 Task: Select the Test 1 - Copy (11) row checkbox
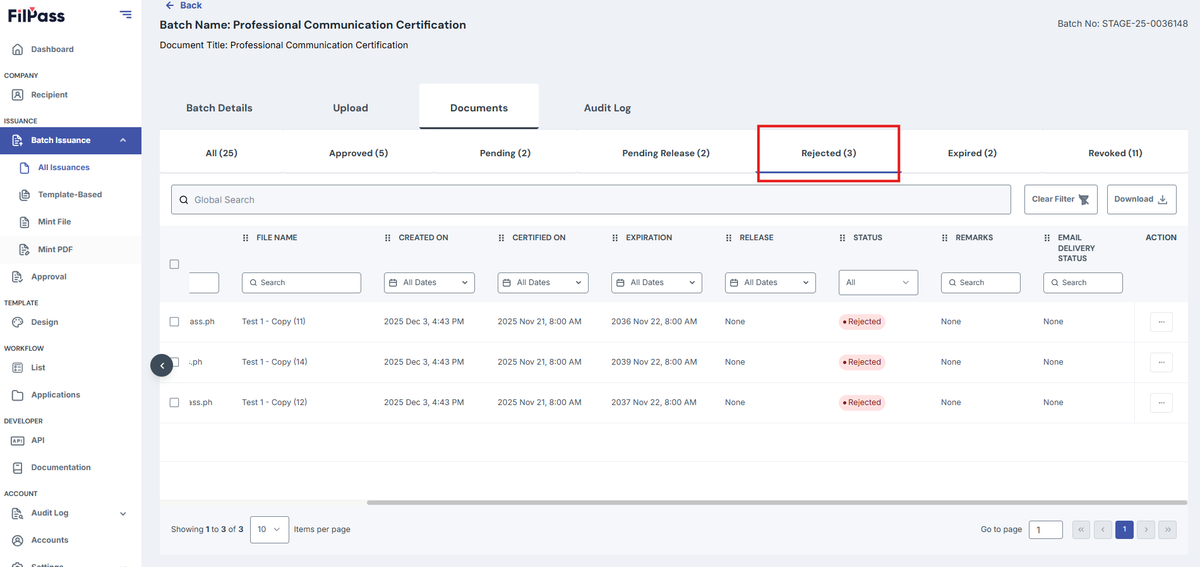174,322
